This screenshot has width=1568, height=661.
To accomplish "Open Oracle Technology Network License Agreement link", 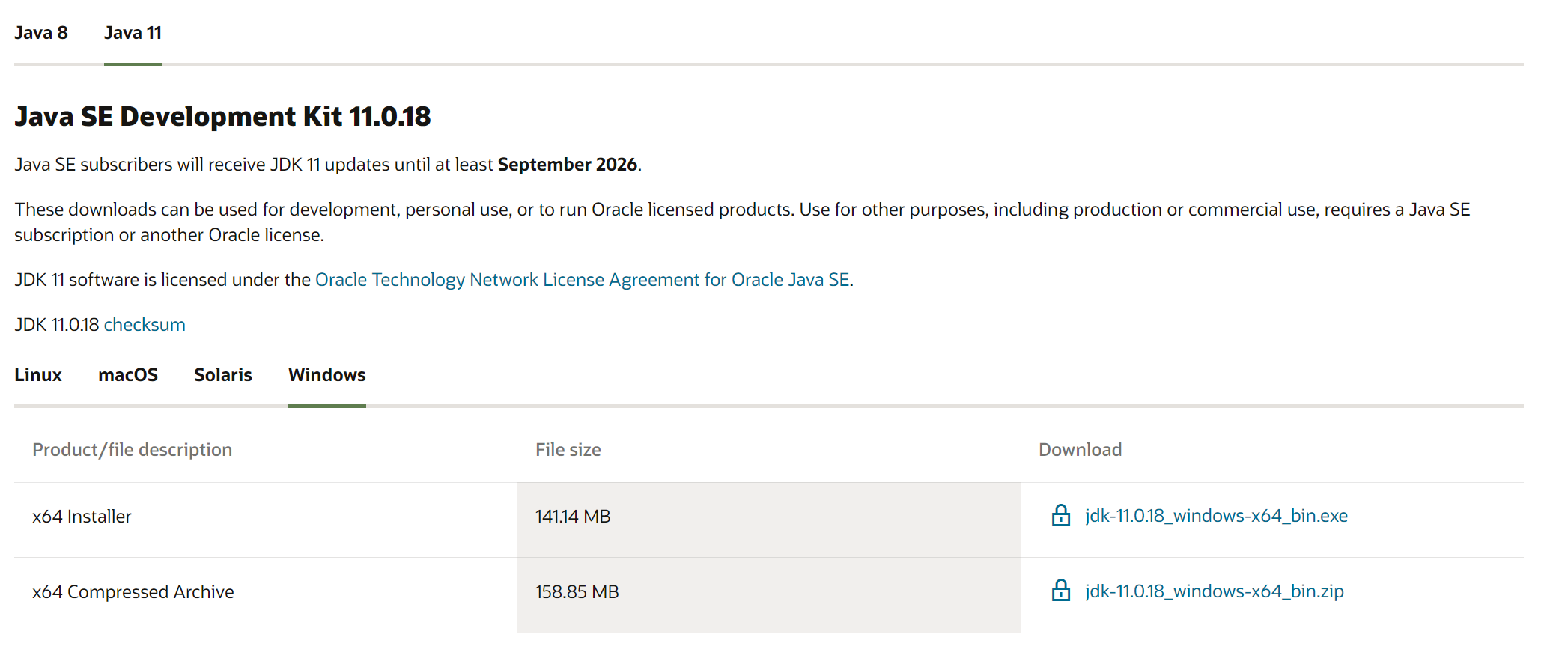I will [x=582, y=280].
